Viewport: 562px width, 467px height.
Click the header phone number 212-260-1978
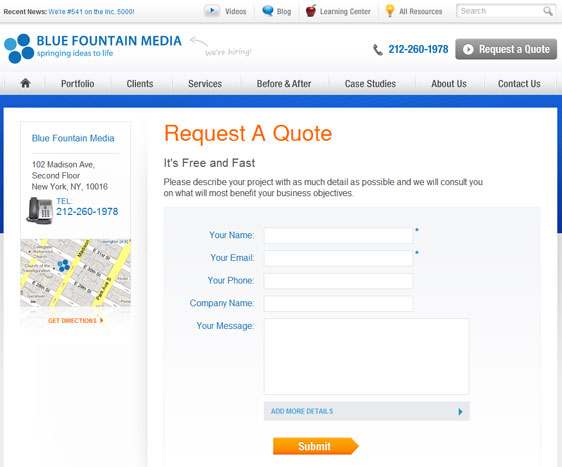(x=418, y=49)
